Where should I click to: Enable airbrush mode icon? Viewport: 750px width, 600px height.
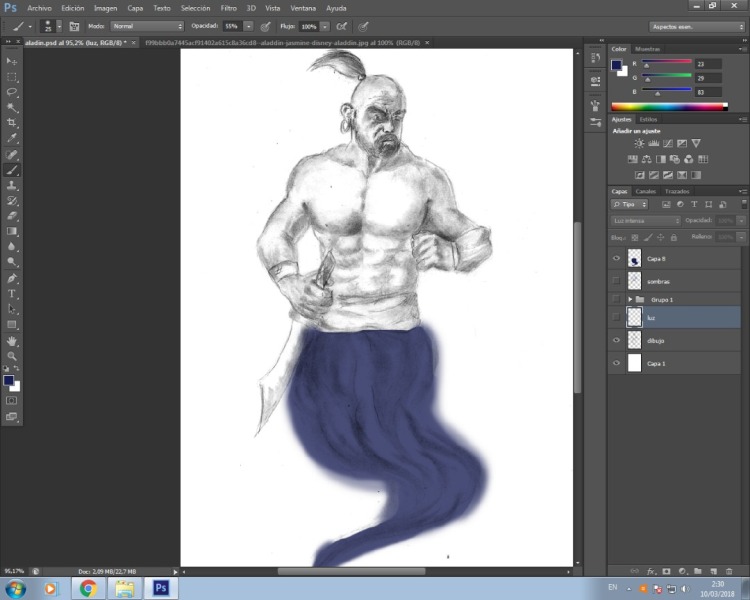pos(342,26)
